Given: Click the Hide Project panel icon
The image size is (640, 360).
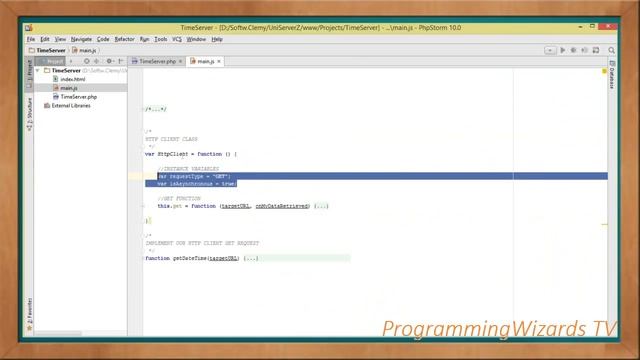Looking at the screenshot, I should 121,61.
